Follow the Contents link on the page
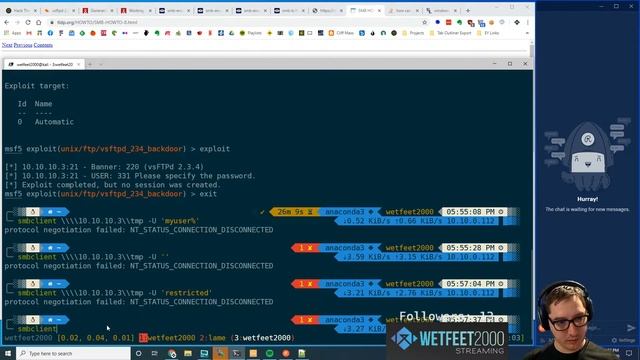The image size is (640, 360). coord(43,45)
